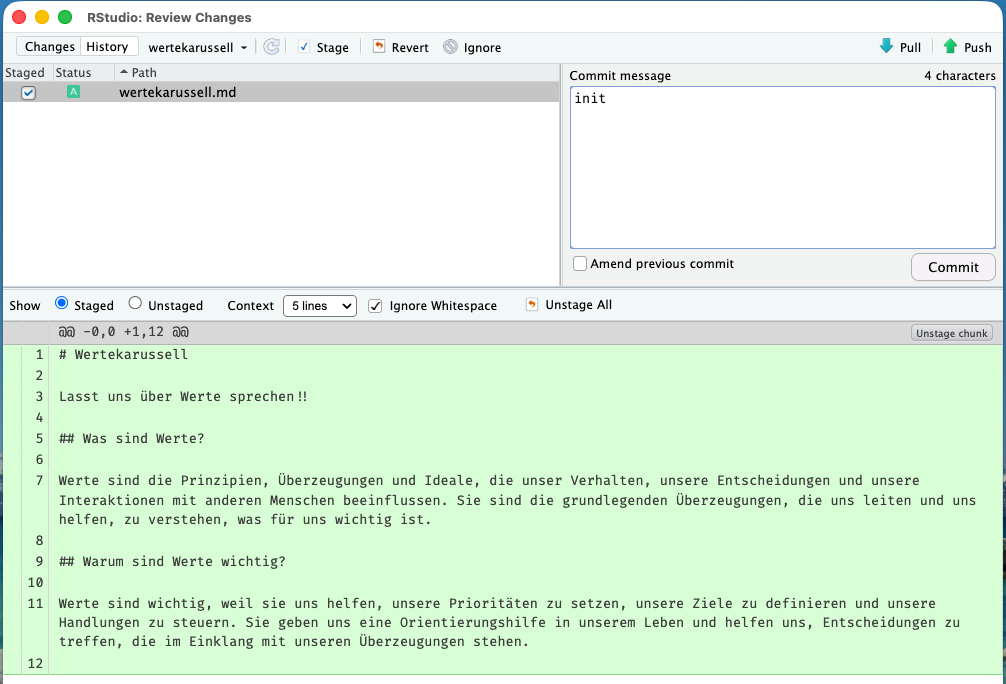Image resolution: width=1006 pixels, height=684 pixels.
Task: Click the Revert icon in toolbar
Action: (379, 47)
